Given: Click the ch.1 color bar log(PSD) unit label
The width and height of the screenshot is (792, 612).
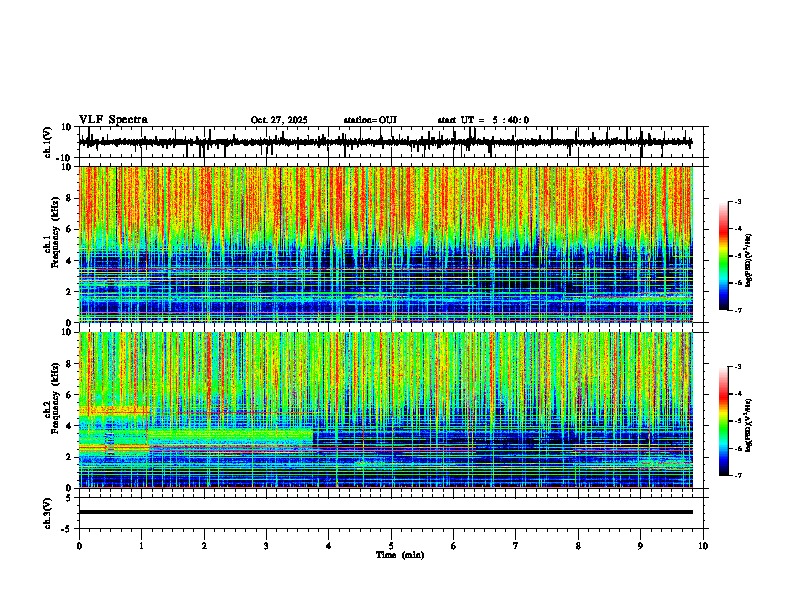Looking at the screenshot, I should (749, 261).
